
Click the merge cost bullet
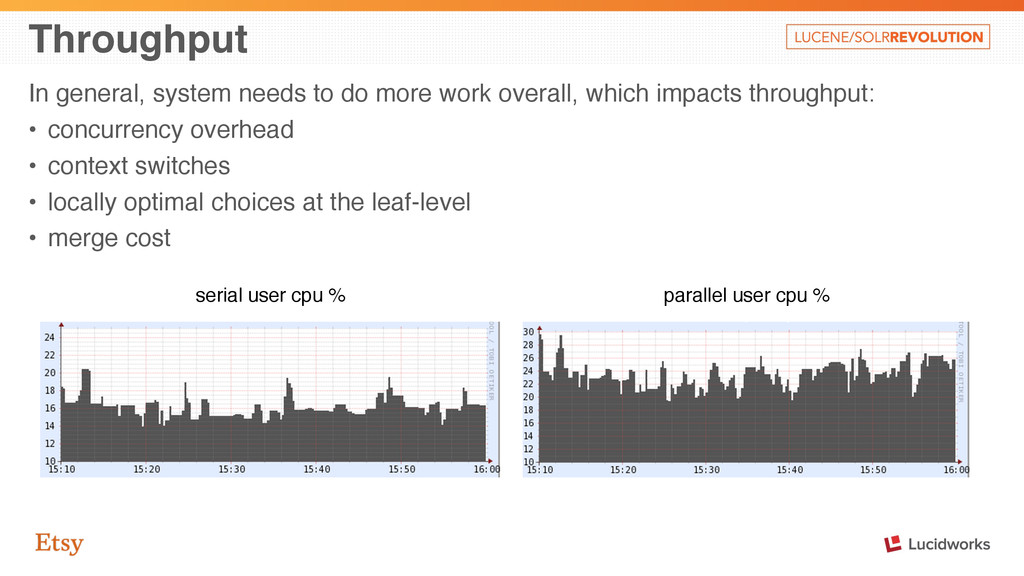coord(109,238)
